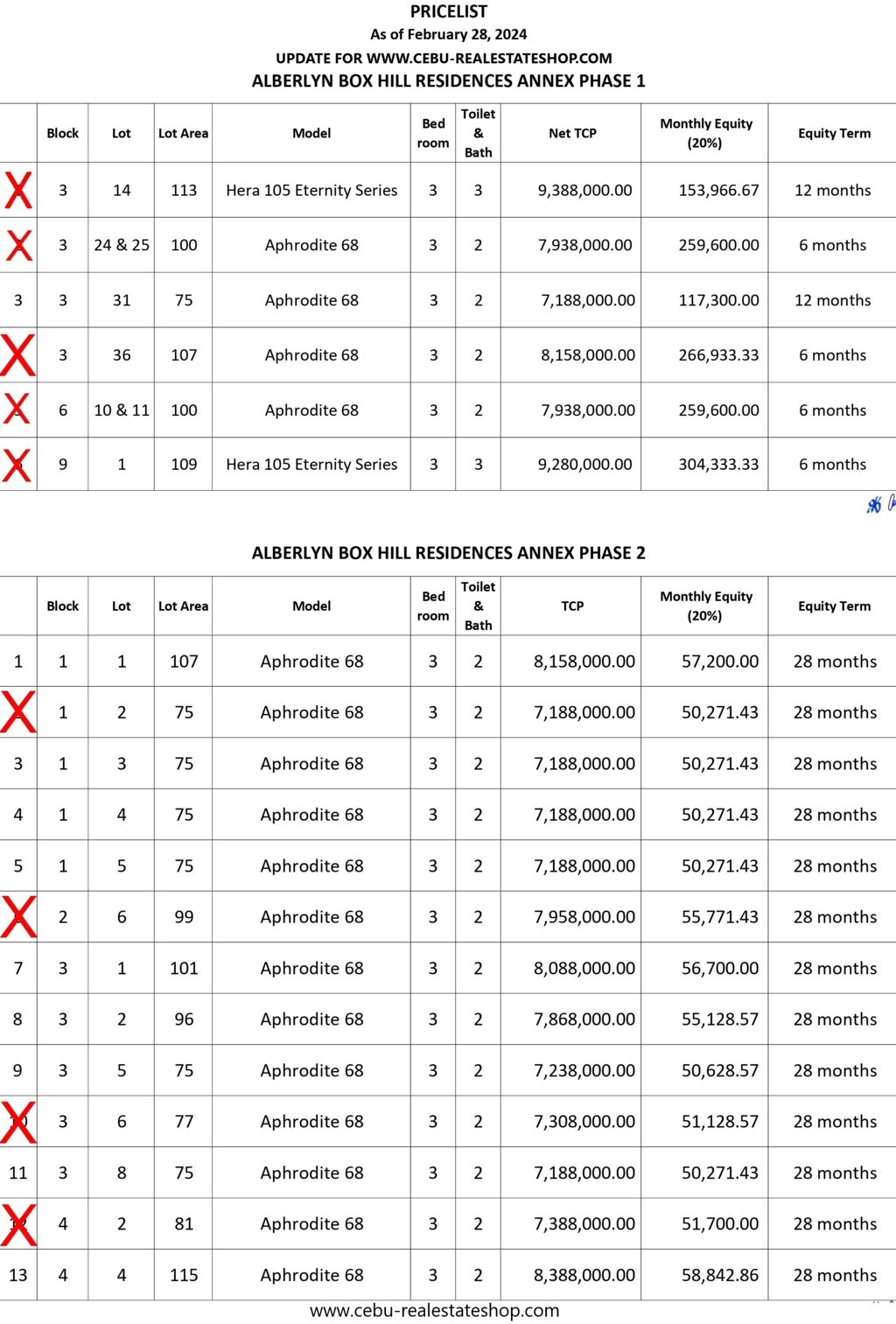The image size is (896, 1324).
Task: Click the 8,388,000.00 TCP cell
Action: point(584,1275)
